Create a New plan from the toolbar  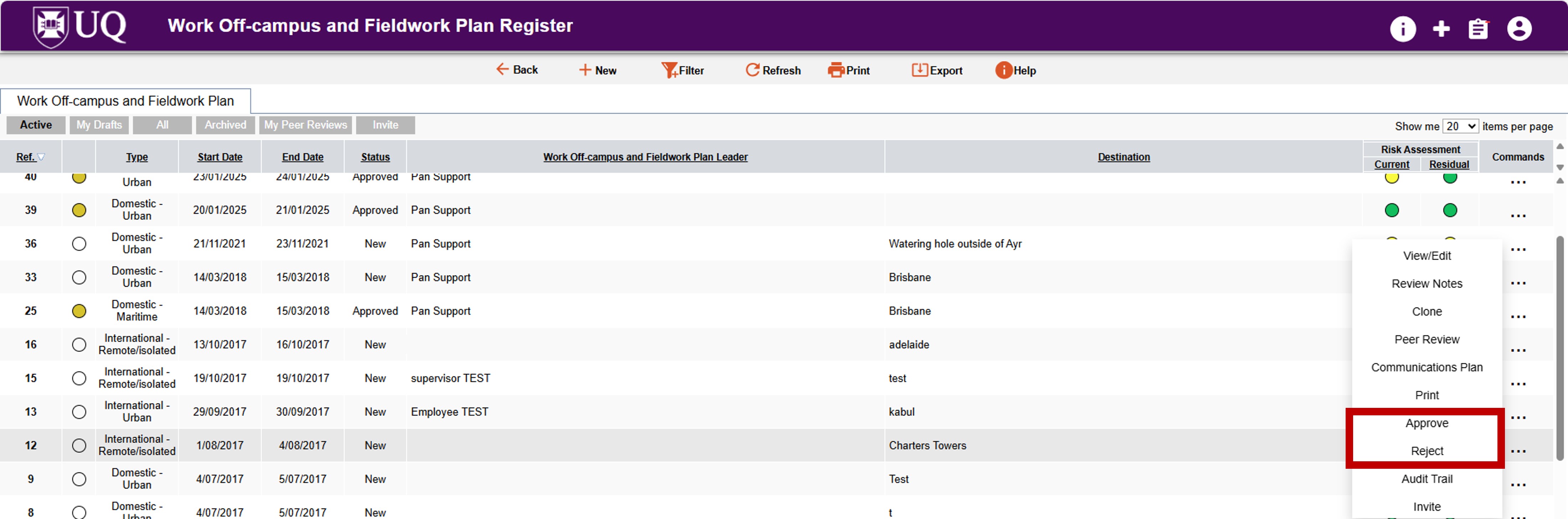pyautogui.click(x=597, y=71)
